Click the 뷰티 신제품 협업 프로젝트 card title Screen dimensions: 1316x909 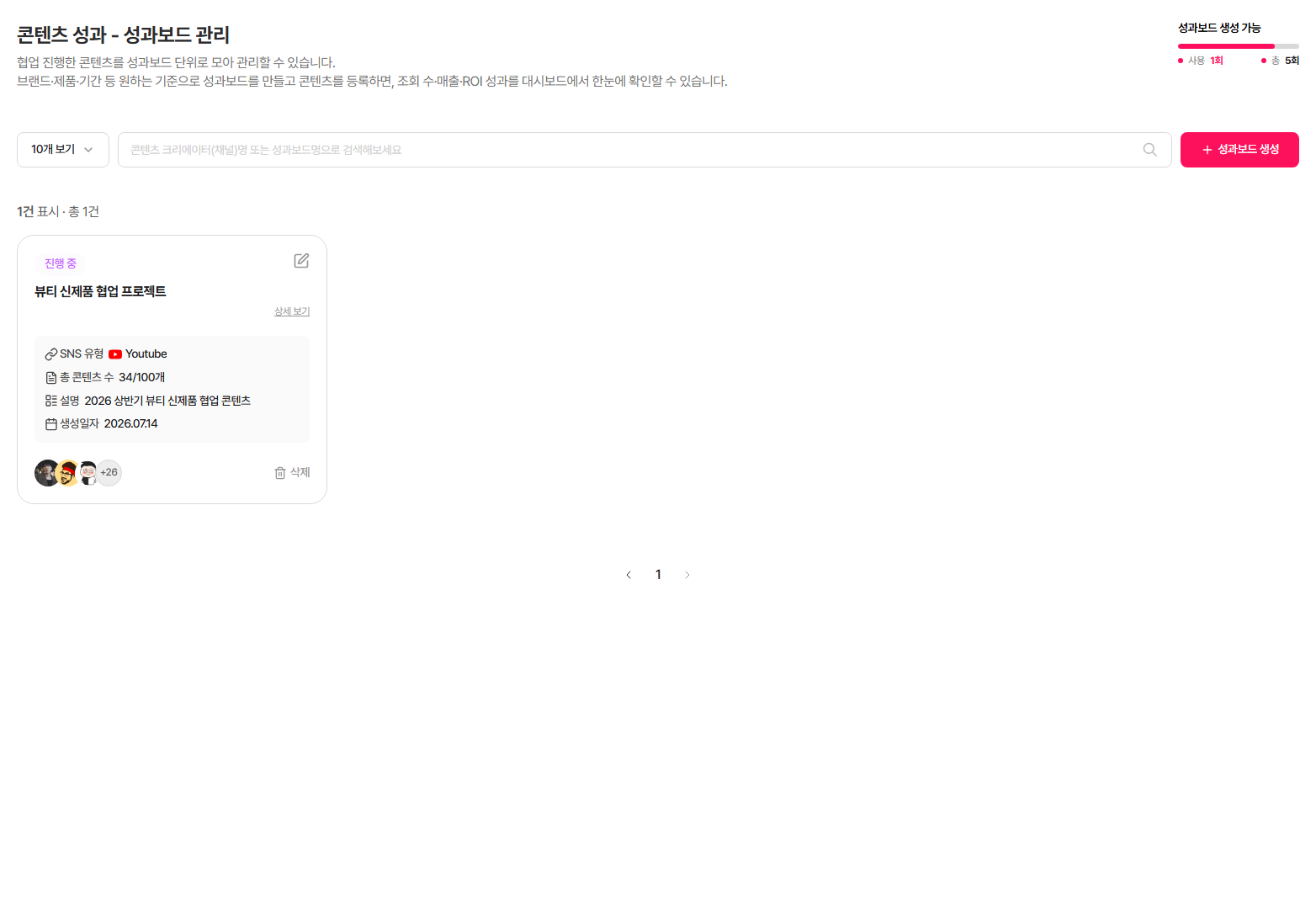tap(100, 291)
